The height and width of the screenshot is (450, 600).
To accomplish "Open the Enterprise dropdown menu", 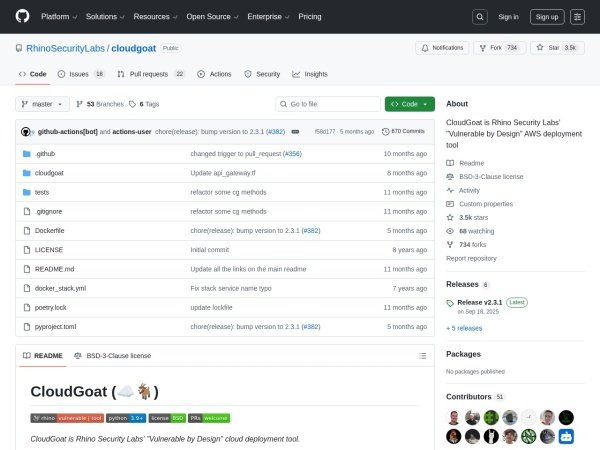I will pos(268,17).
